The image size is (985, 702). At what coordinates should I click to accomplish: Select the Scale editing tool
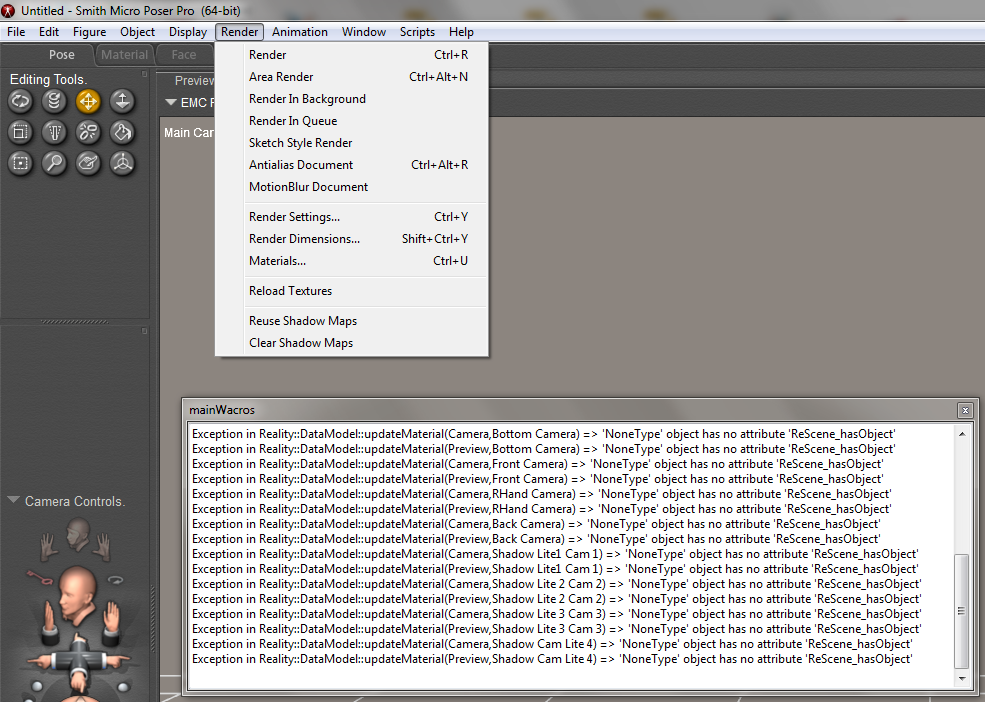(20, 132)
